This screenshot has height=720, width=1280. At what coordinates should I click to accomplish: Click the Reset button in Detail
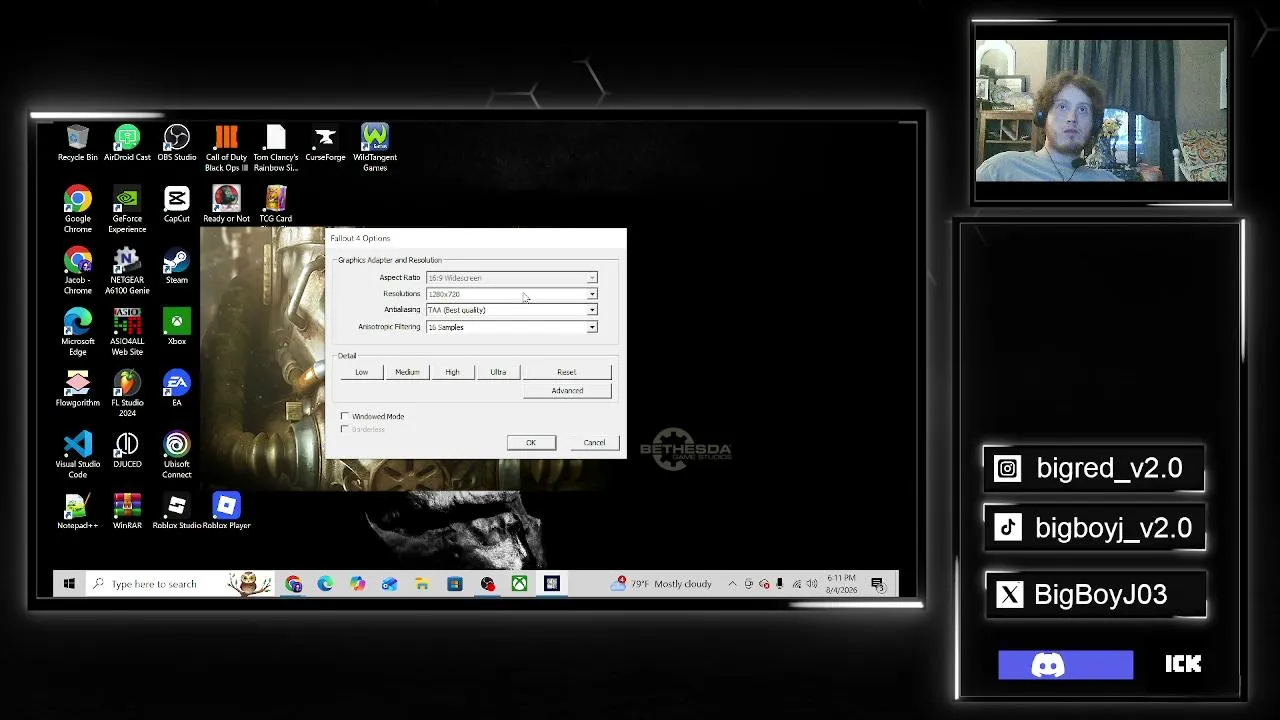pos(566,372)
